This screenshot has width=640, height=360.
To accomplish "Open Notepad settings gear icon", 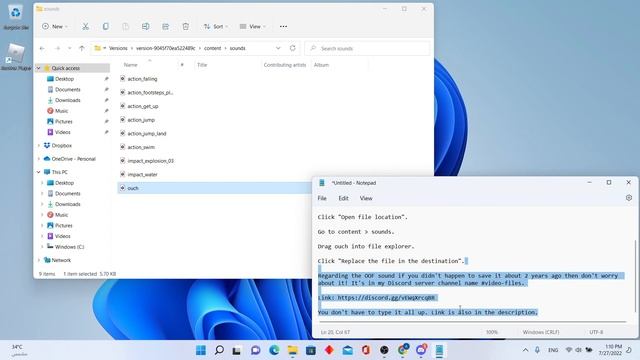I will pyautogui.click(x=629, y=198).
